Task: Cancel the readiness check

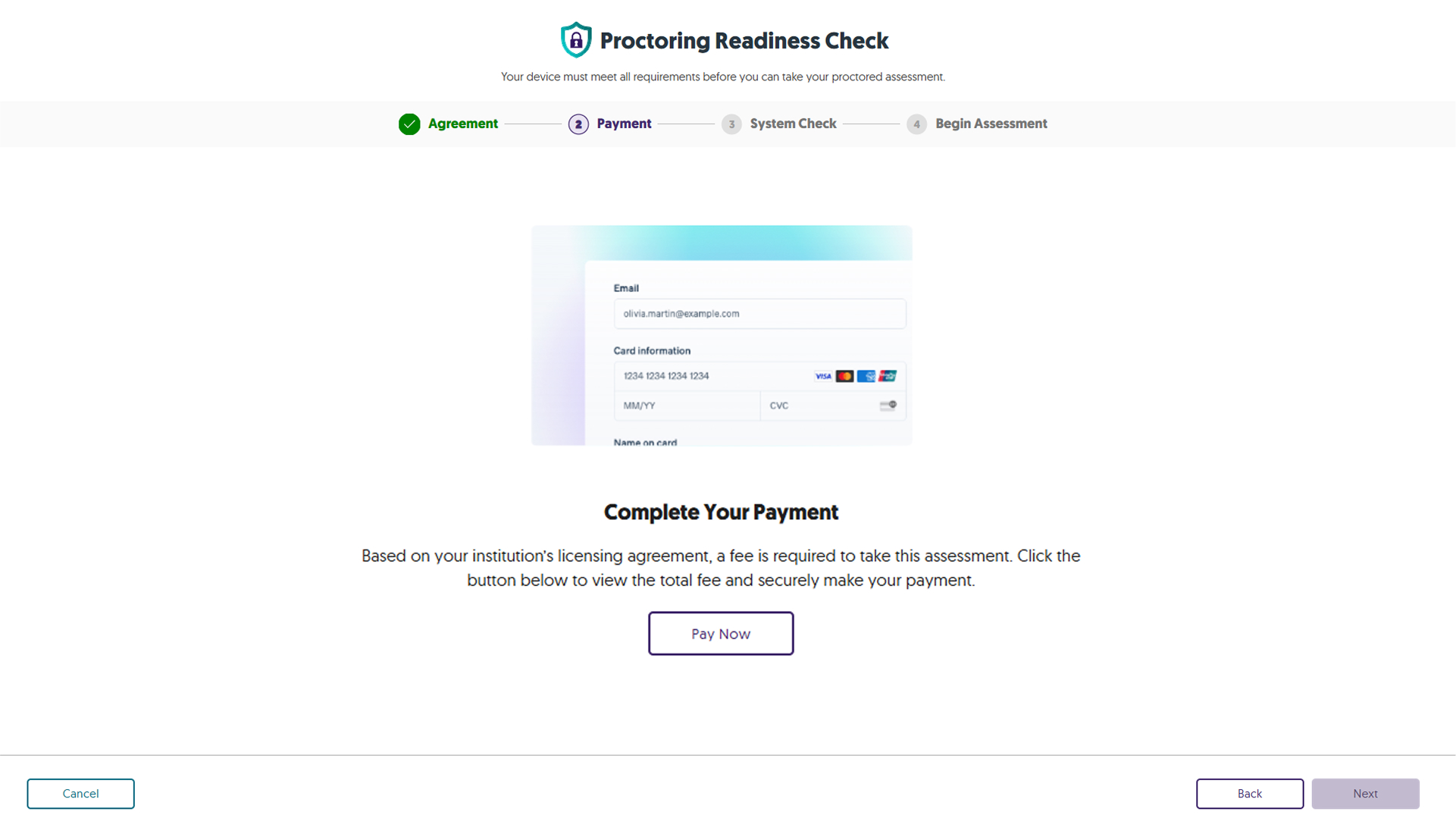Action: pos(80,794)
